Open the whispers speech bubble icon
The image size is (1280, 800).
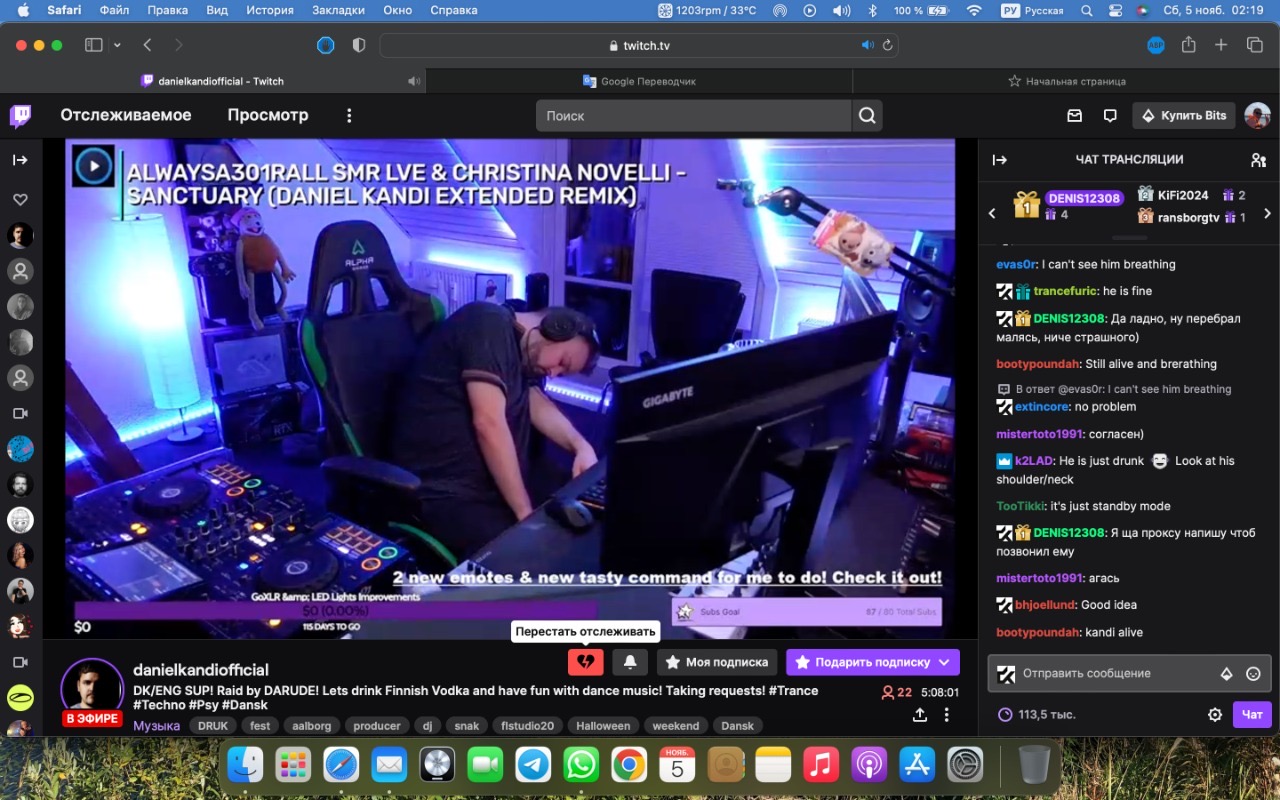pyautogui.click(x=1110, y=116)
